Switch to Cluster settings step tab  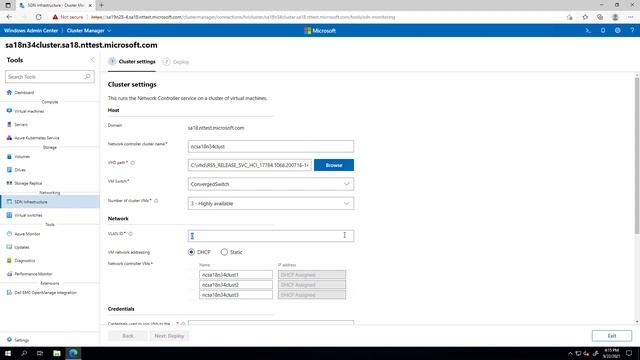(x=132, y=62)
